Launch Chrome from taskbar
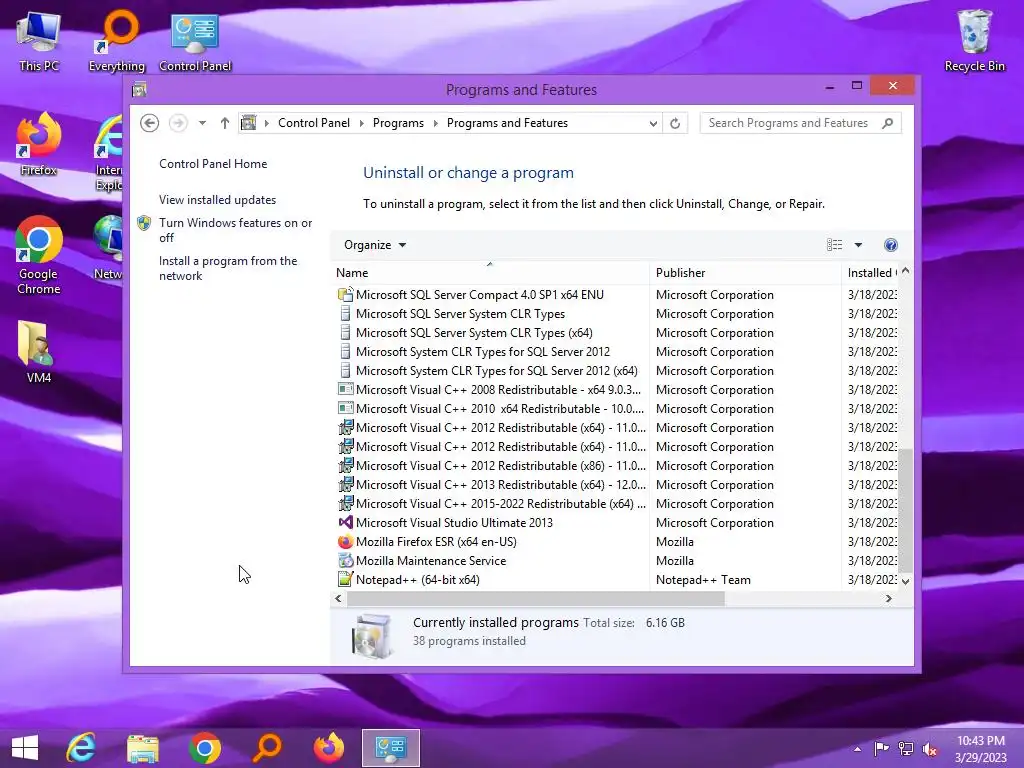This screenshot has height=768, width=1024. [x=204, y=748]
